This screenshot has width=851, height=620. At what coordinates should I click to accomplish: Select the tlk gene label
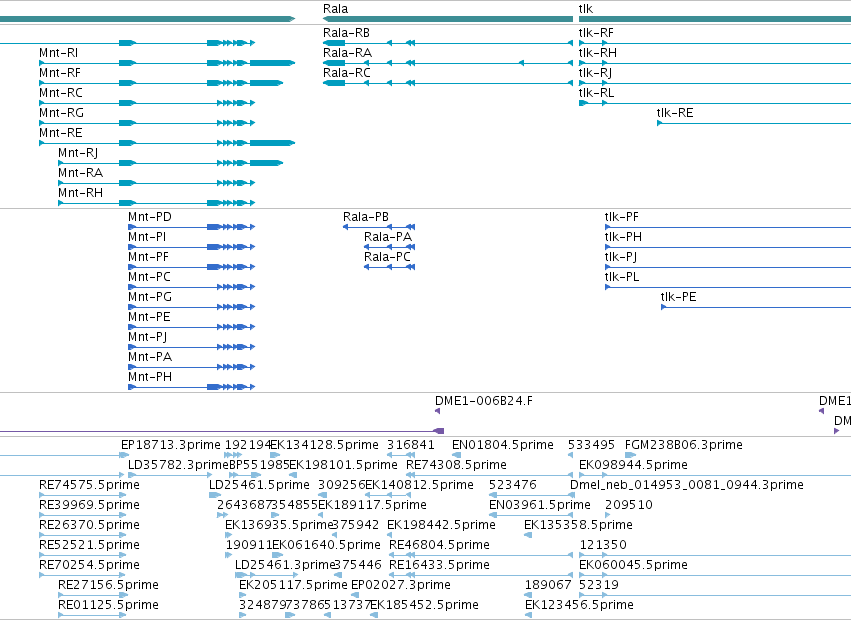(x=586, y=9)
